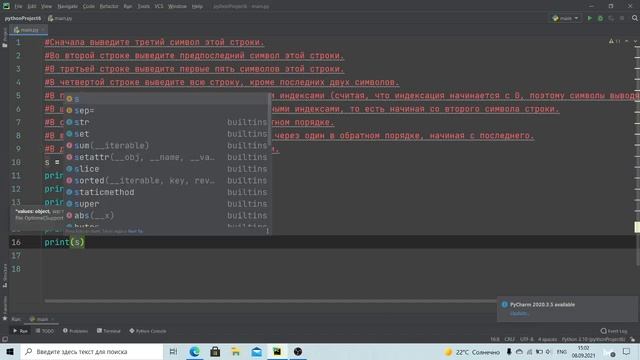Go to next highlighted error arrow
The image size is (640, 360).
(x=635, y=41)
